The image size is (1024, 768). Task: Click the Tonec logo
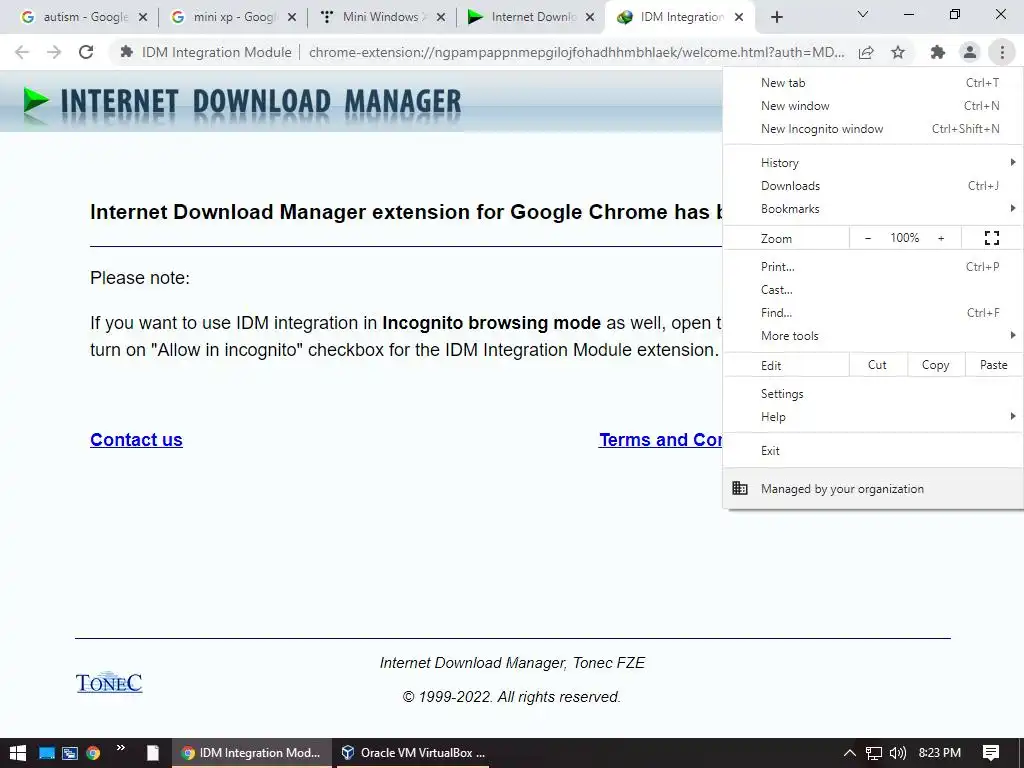click(x=109, y=682)
